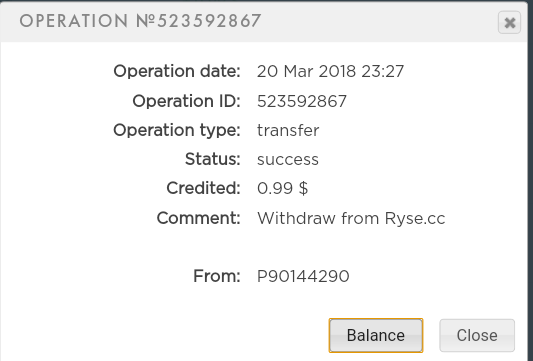The height and width of the screenshot is (361, 533).
Task: Click the Close button at bottom
Action: pyautogui.click(x=477, y=336)
